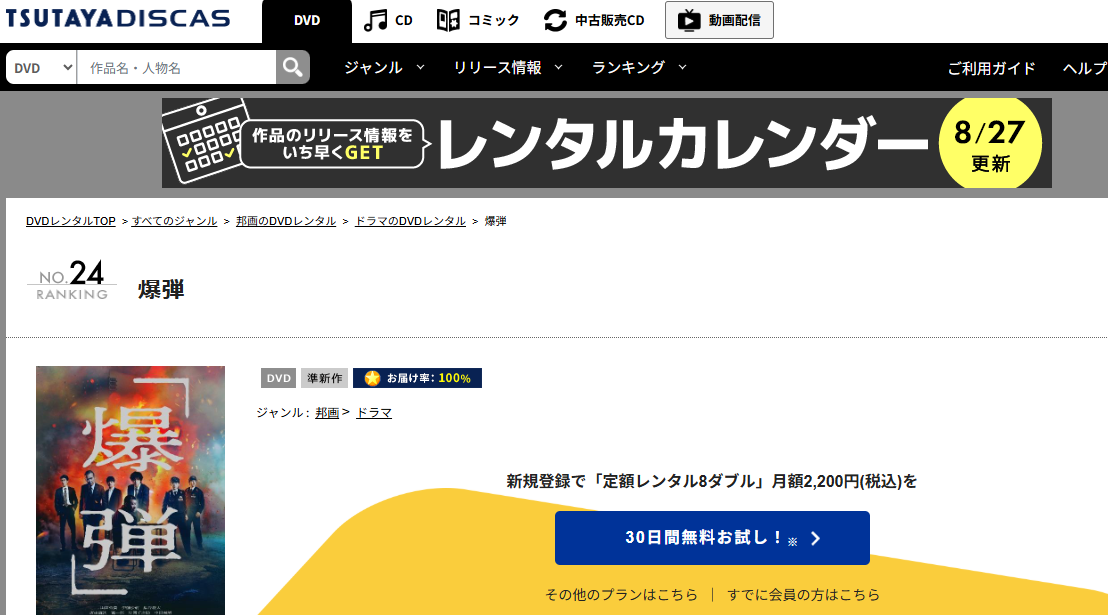Go to すべてのジャンル breadcrumb
Image resolution: width=1108 pixels, height=615 pixels.
tap(174, 221)
